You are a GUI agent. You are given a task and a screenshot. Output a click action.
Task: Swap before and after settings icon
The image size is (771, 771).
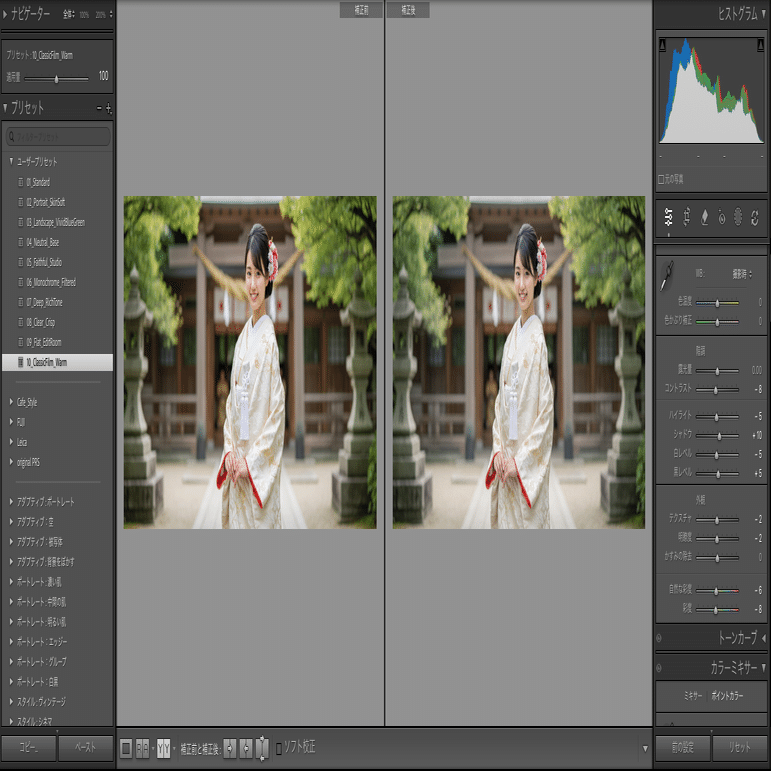[x=263, y=748]
